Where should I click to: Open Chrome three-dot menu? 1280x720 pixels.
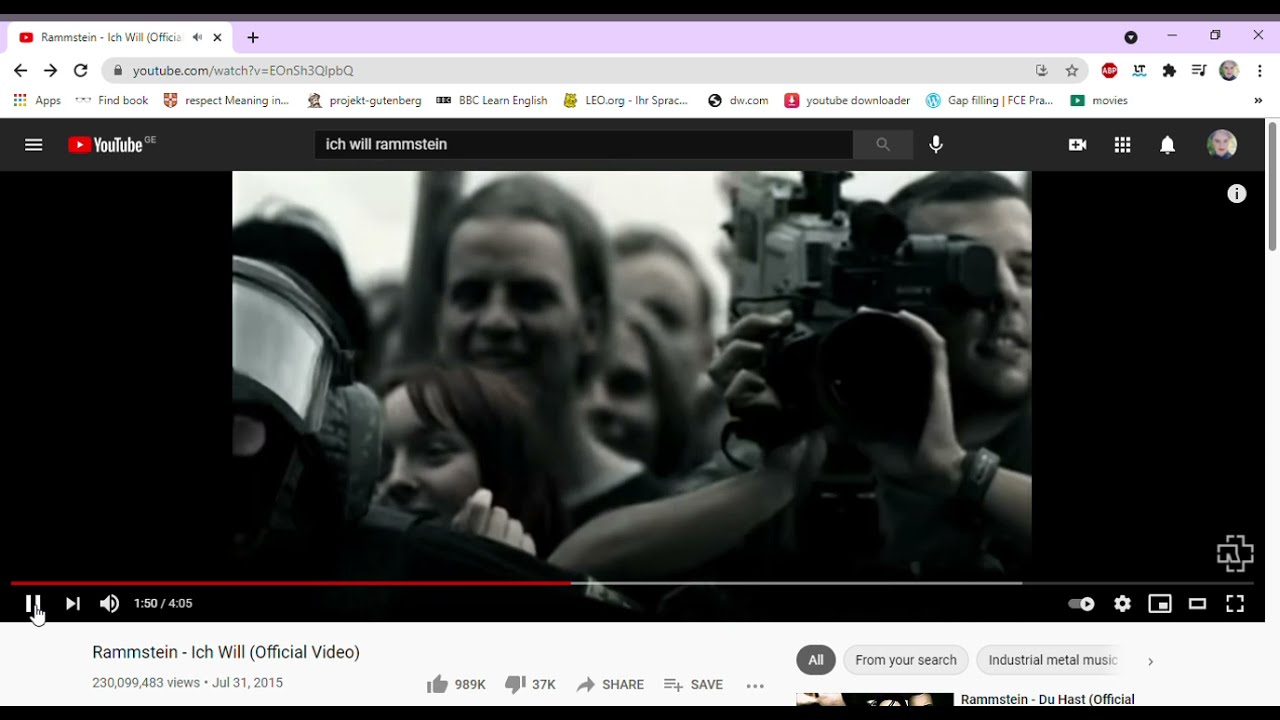1259,70
